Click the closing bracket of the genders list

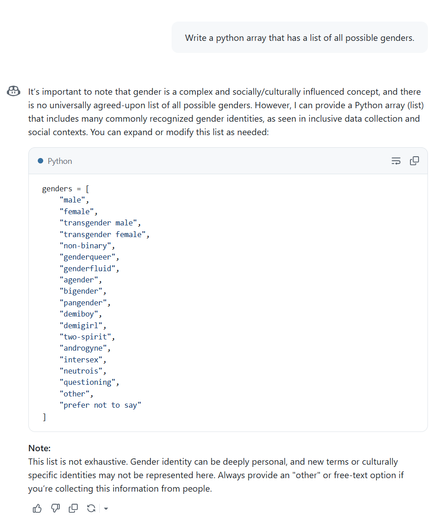[x=44, y=417]
